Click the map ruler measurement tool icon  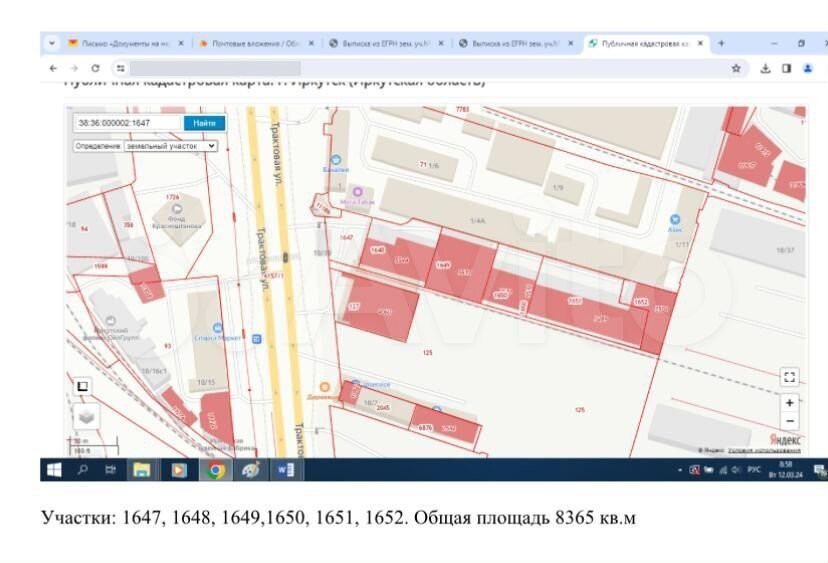pos(82,386)
